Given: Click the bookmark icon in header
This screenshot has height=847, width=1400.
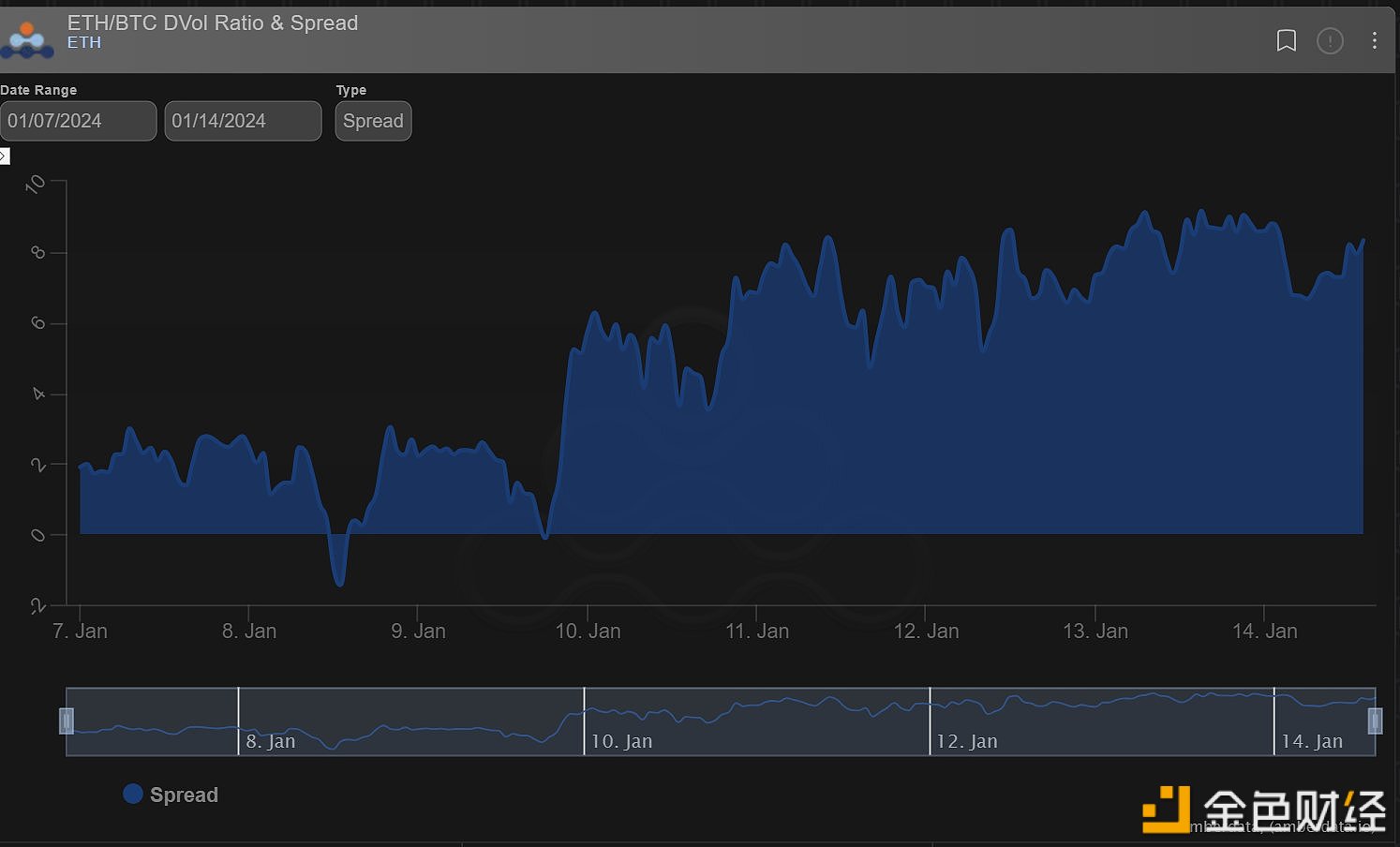Looking at the screenshot, I should point(1287,40).
